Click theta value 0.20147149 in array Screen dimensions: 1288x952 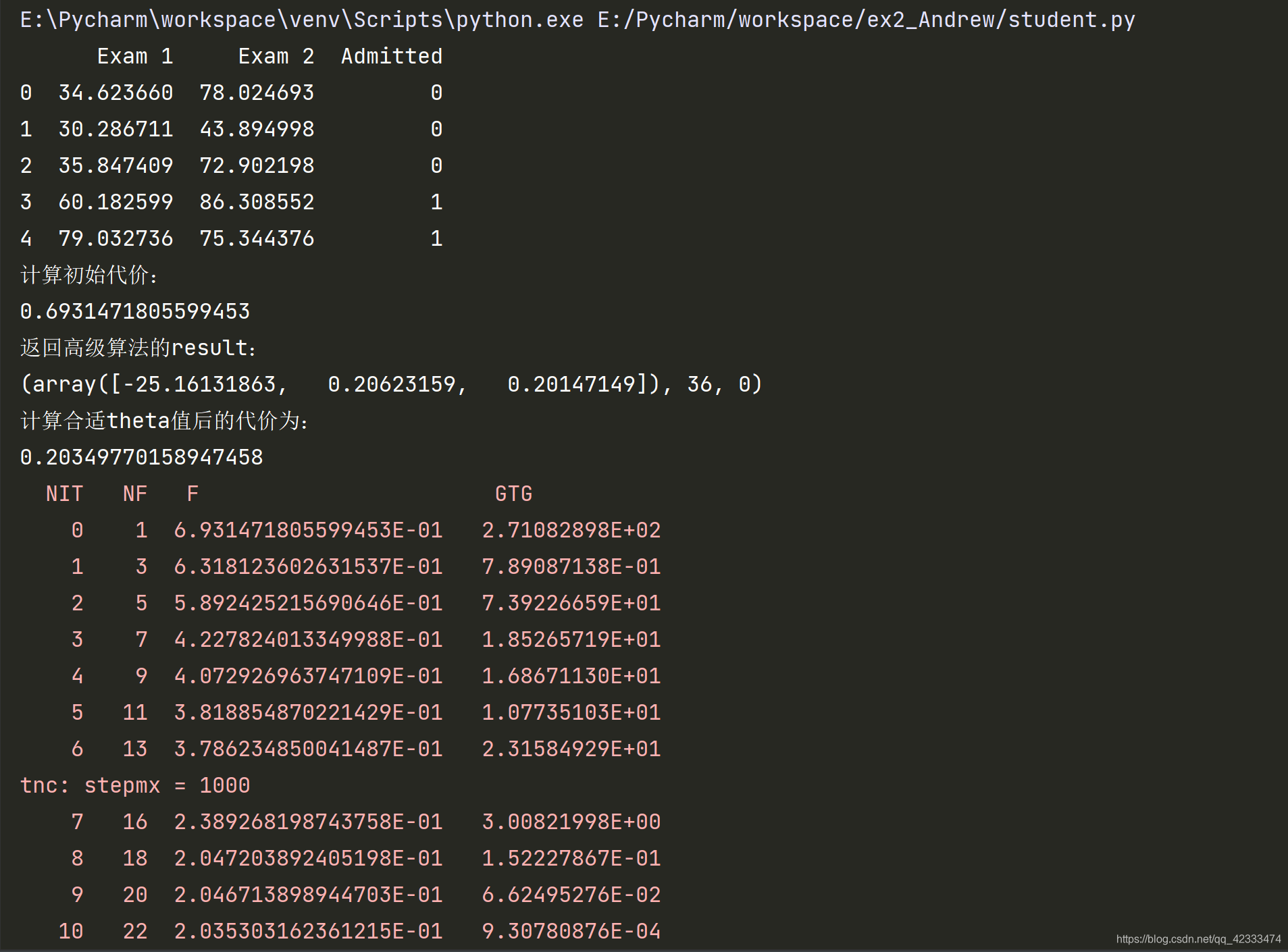[571, 384]
